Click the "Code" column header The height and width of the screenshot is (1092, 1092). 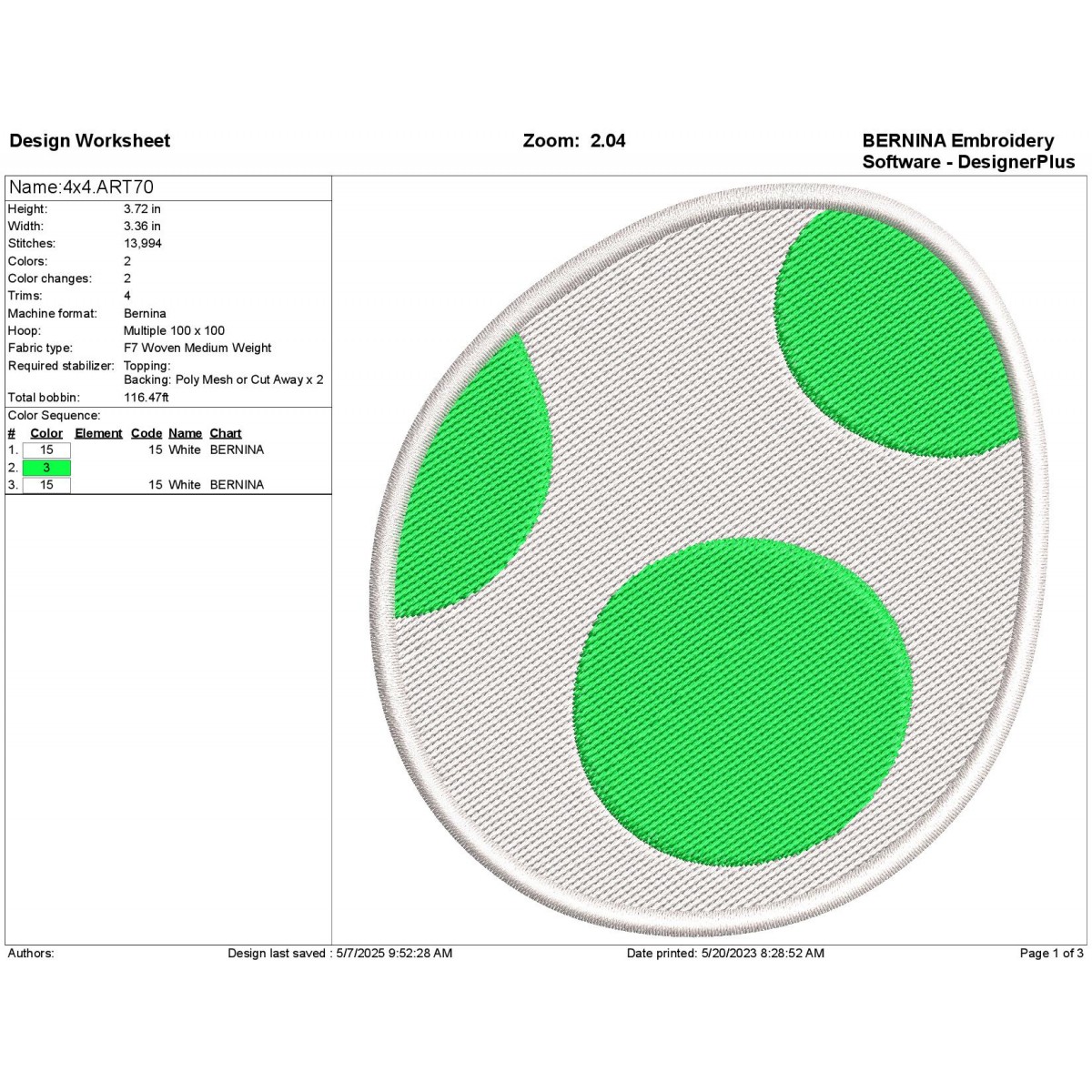(x=147, y=433)
